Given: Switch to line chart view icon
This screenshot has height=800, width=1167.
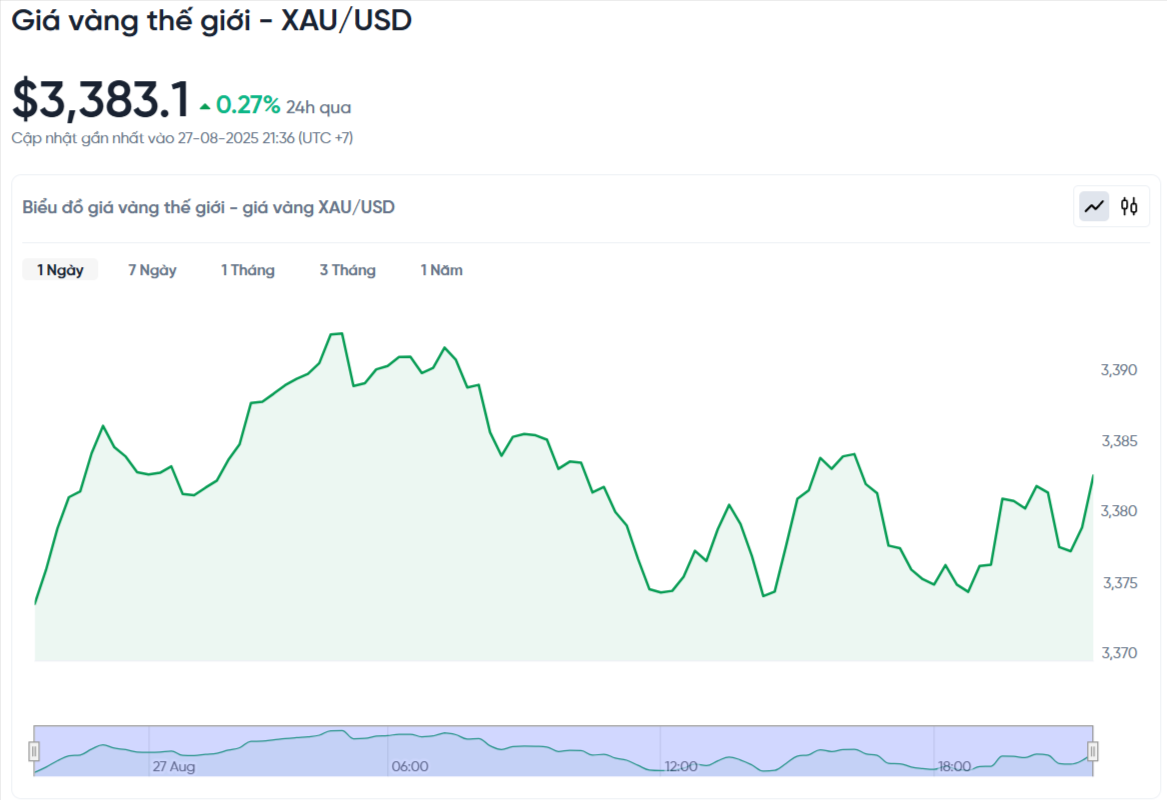Looking at the screenshot, I should coord(1094,206).
